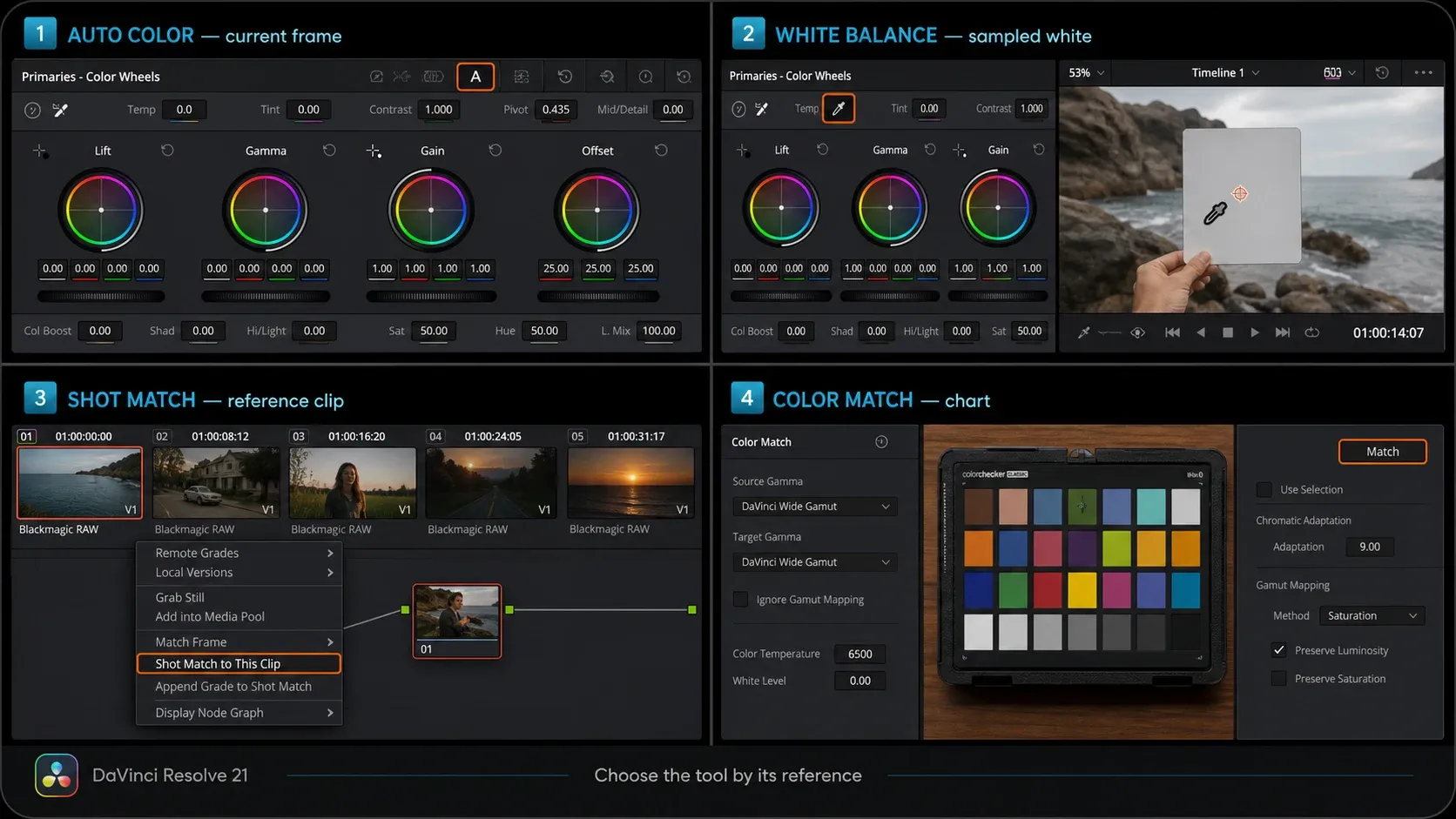Click the Match button in Color Match
The width and height of the screenshot is (1456, 819).
click(1382, 452)
